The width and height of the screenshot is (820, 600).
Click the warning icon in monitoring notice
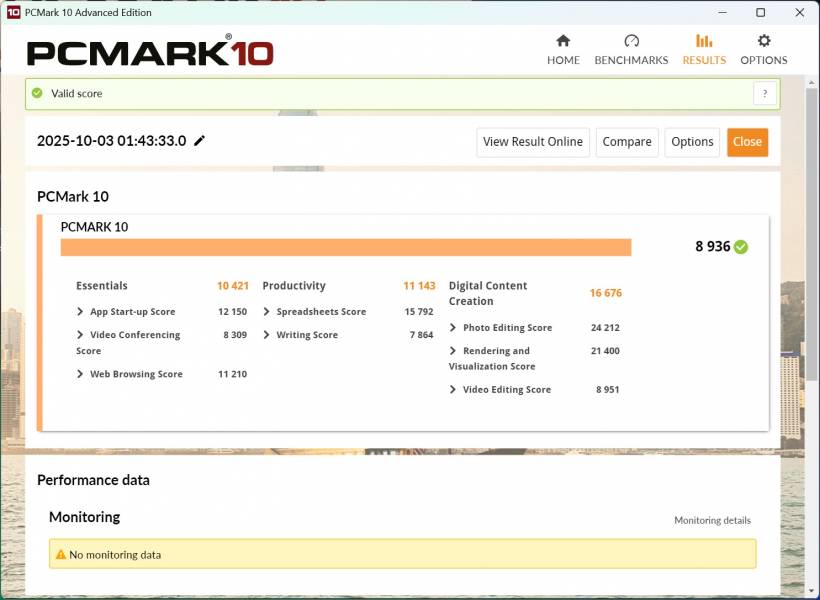pyautogui.click(x=60, y=554)
